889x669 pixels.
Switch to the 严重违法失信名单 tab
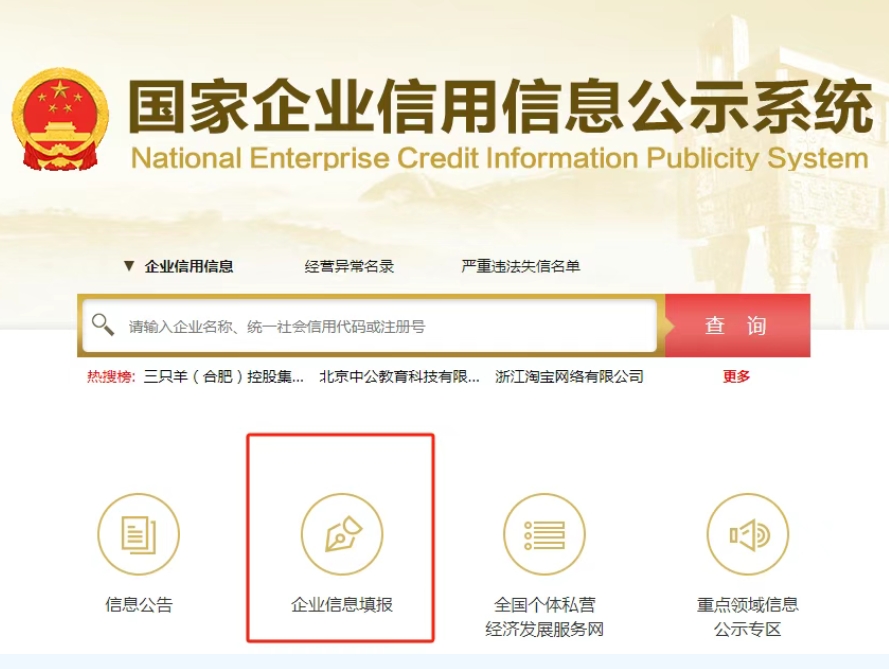(520, 266)
